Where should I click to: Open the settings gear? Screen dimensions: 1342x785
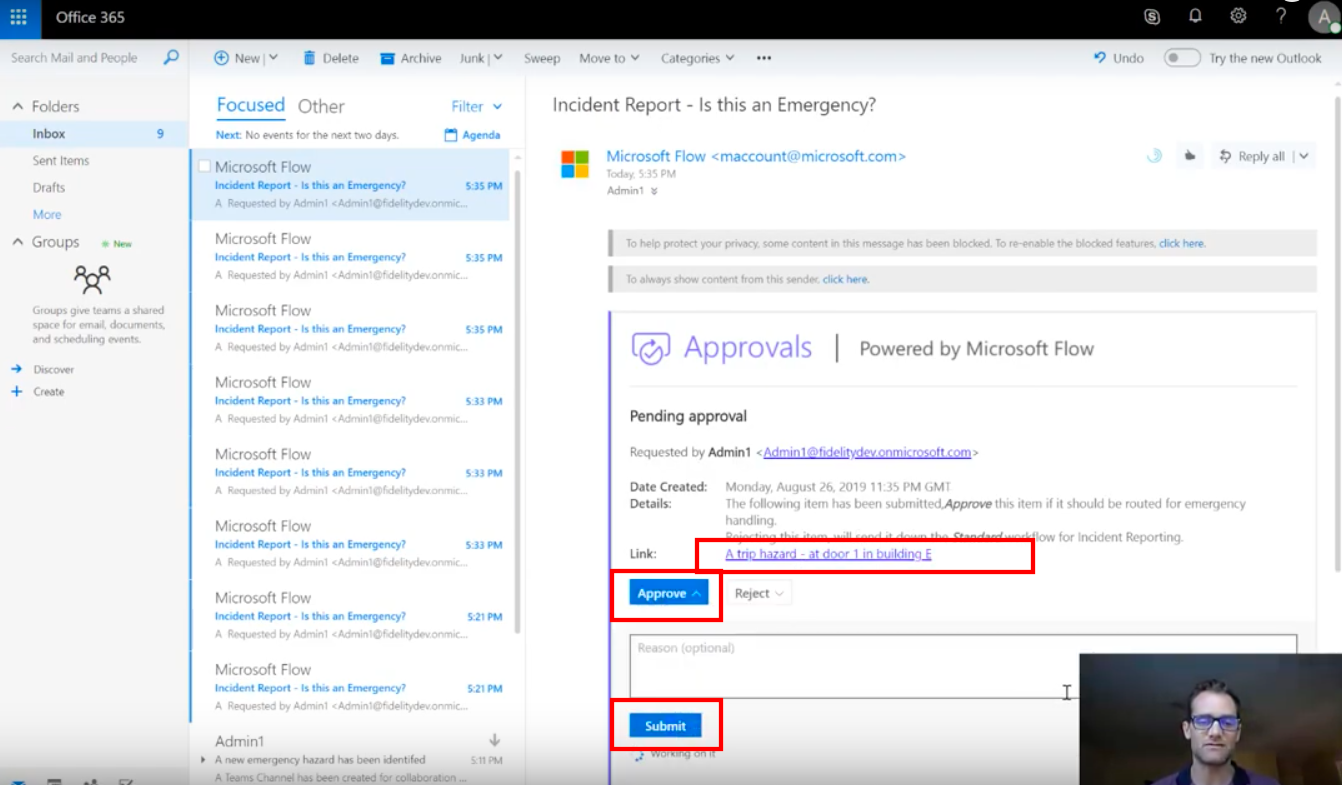1238,17
